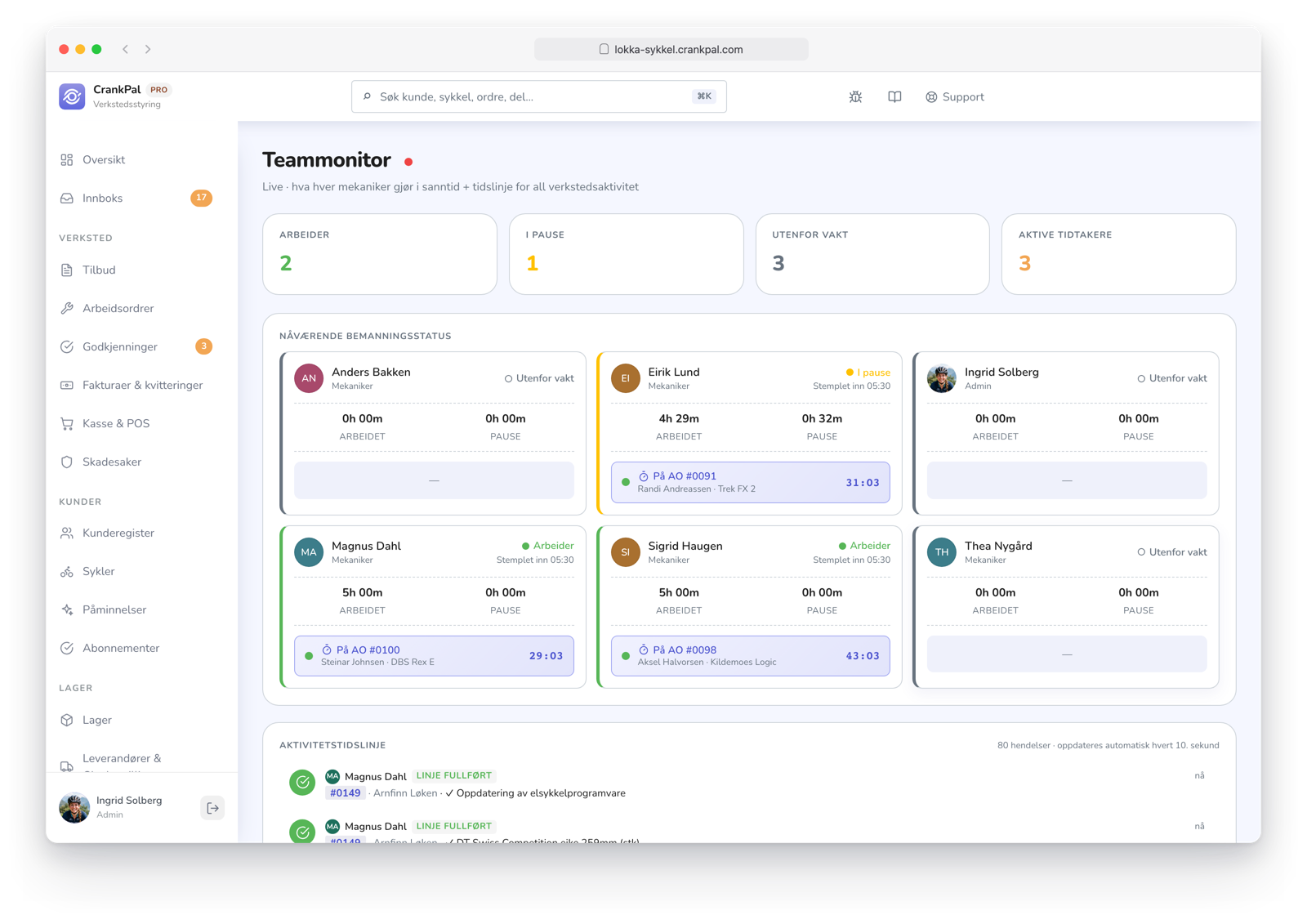The width and height of the screenshot is (1307, 924).
Task: Click Eirik Lund EI avatar
Action: click(626, 378)
